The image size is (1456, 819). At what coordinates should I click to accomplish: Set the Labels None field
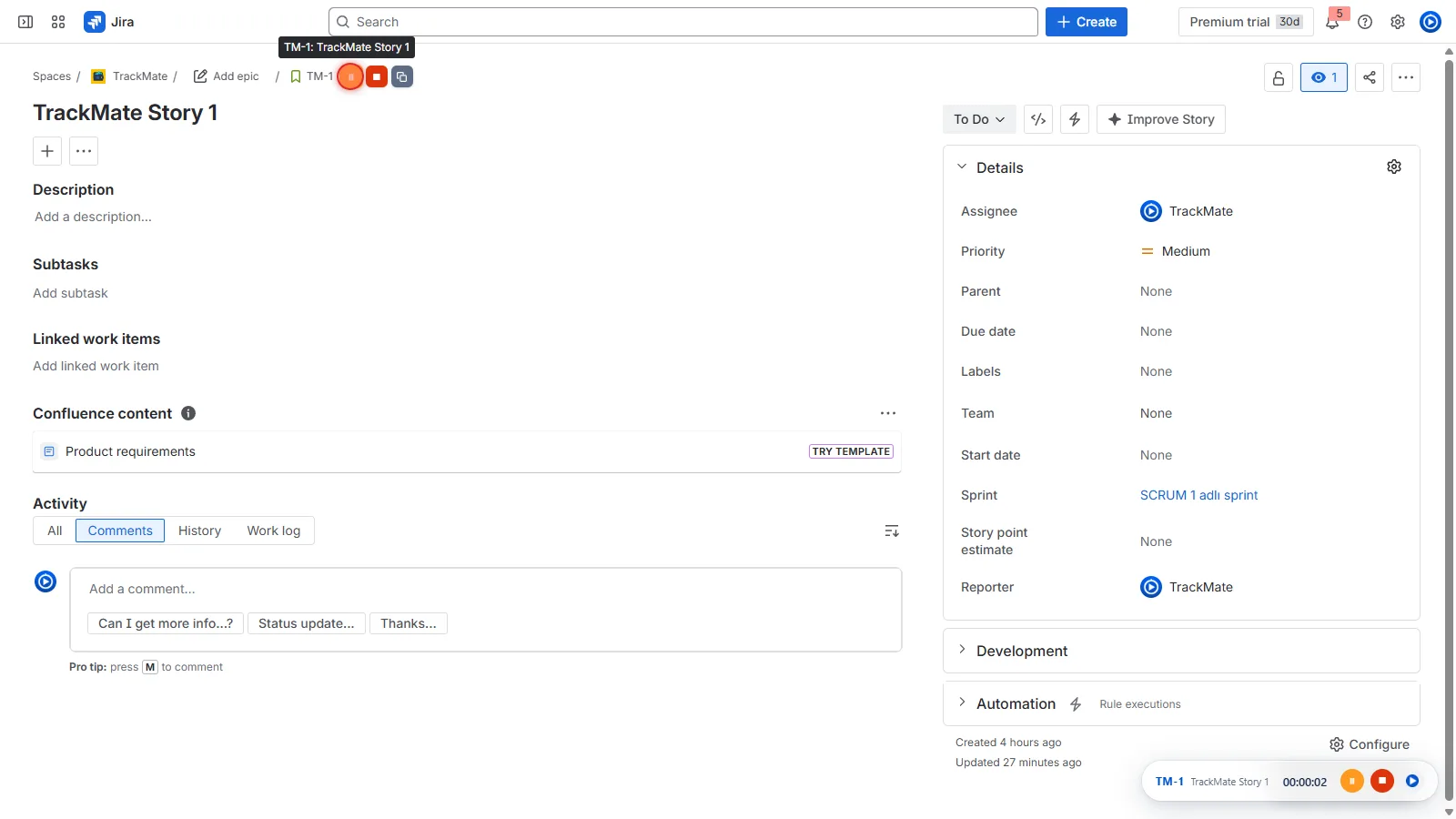pyautogui.click(x=1156, y=371)
